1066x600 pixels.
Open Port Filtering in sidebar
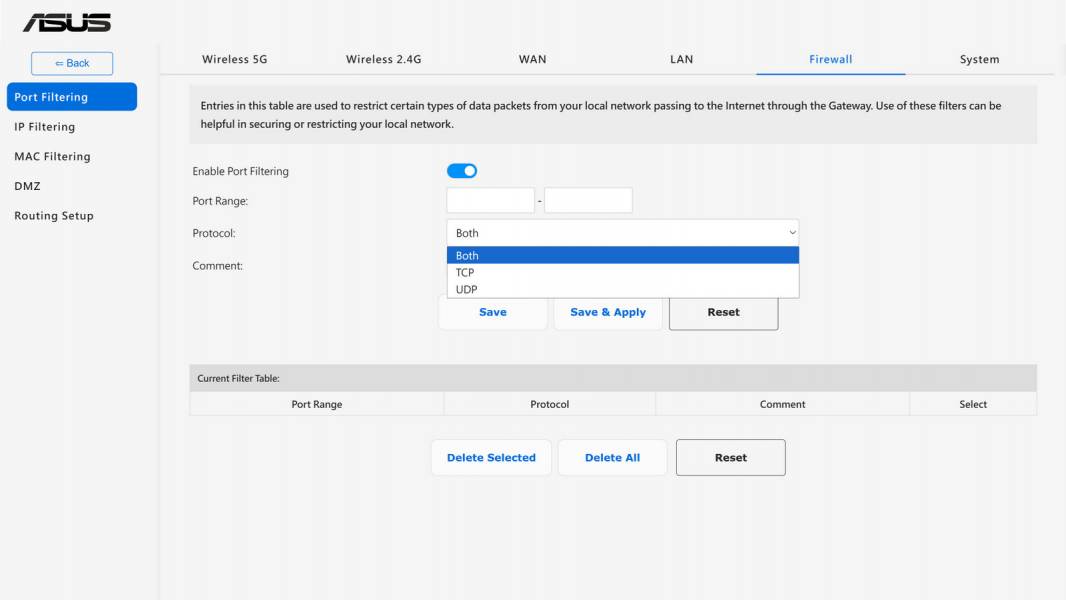tap(72, 96)
